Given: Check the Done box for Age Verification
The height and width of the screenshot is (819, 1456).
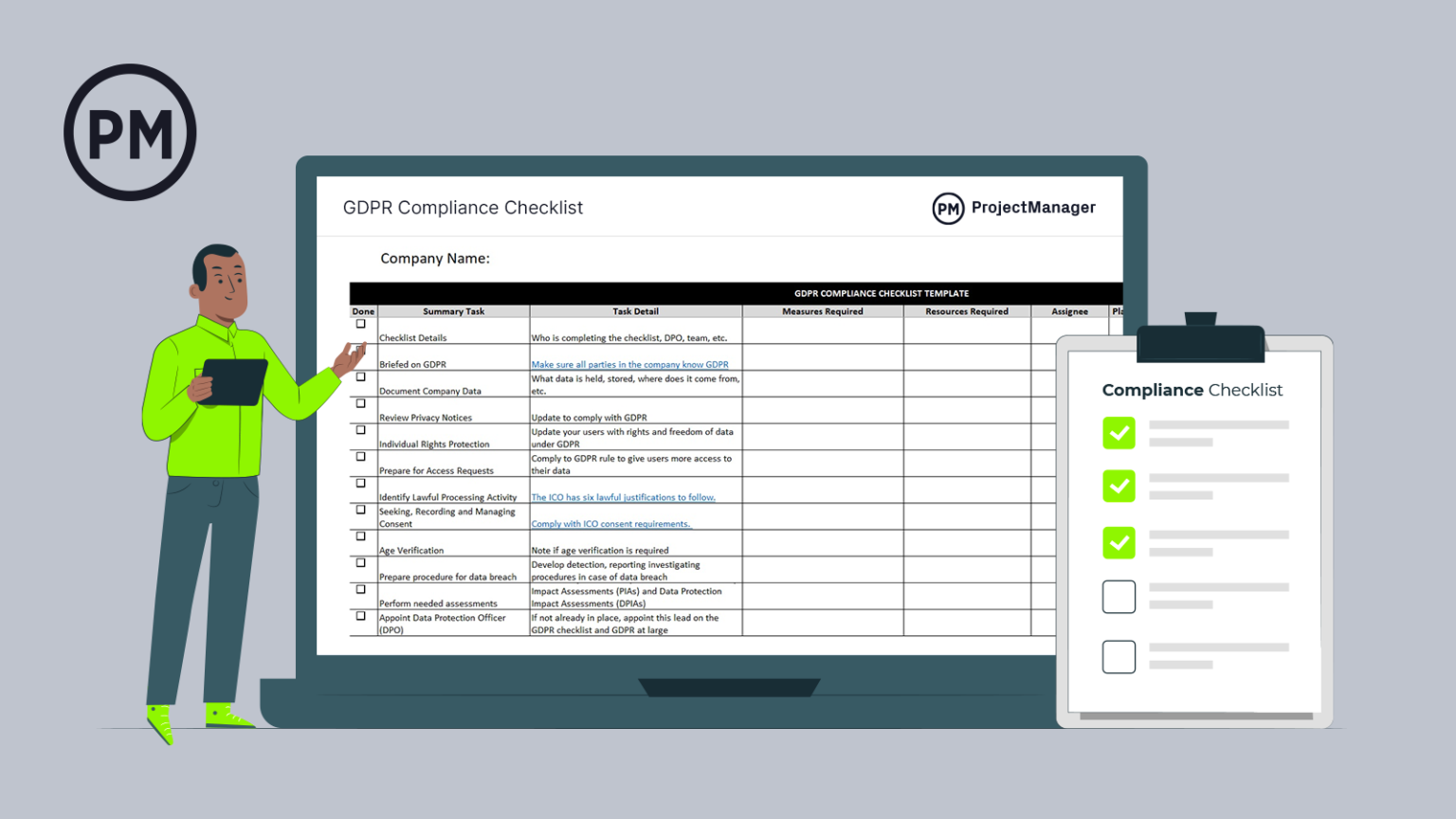Looking at the screenshot, I should [361, 536].
